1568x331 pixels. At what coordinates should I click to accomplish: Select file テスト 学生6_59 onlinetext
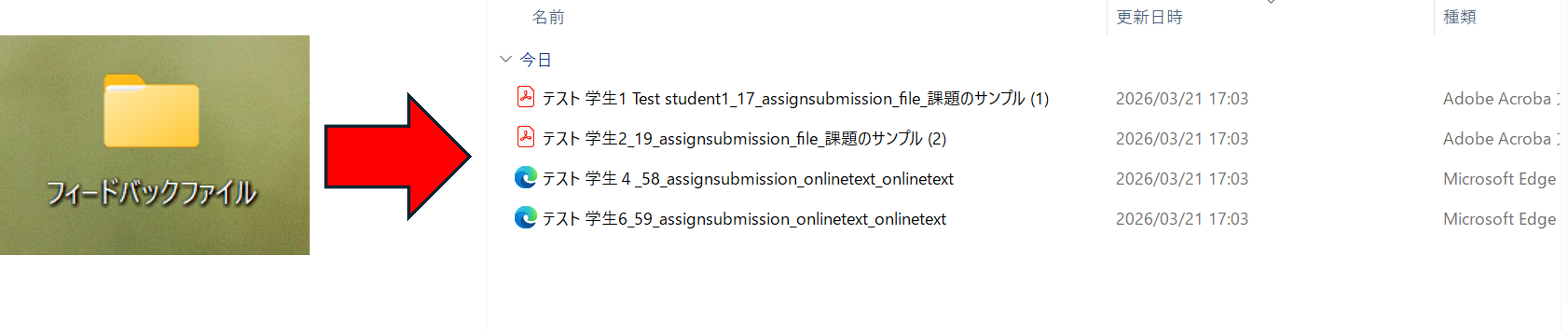point(744,219)
